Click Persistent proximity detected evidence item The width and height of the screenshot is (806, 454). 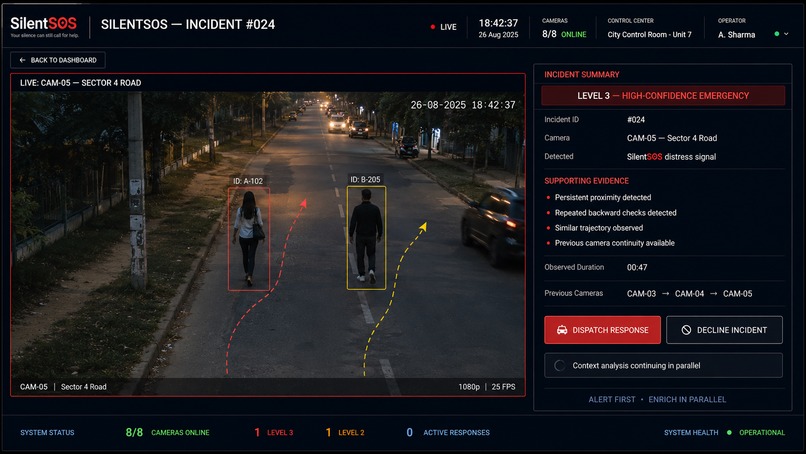(603, 197)
